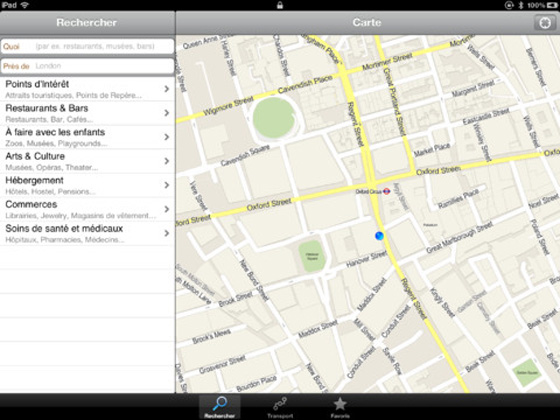The height and width of the screenshot is (420, 560).
Task: Tap the Wigmore Street map label
Action: [x=228, y=105]
